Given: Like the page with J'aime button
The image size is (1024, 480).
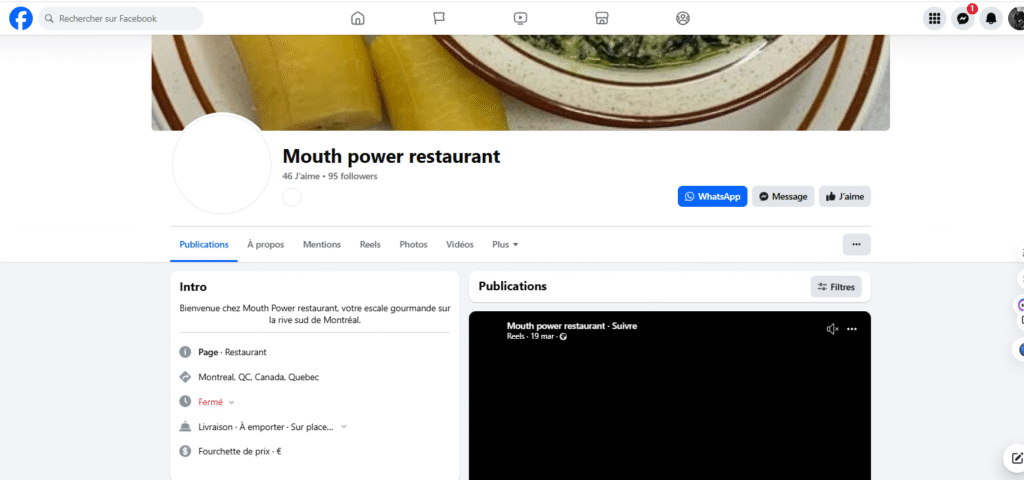Looking at the screenshot, I should point(845,197).
